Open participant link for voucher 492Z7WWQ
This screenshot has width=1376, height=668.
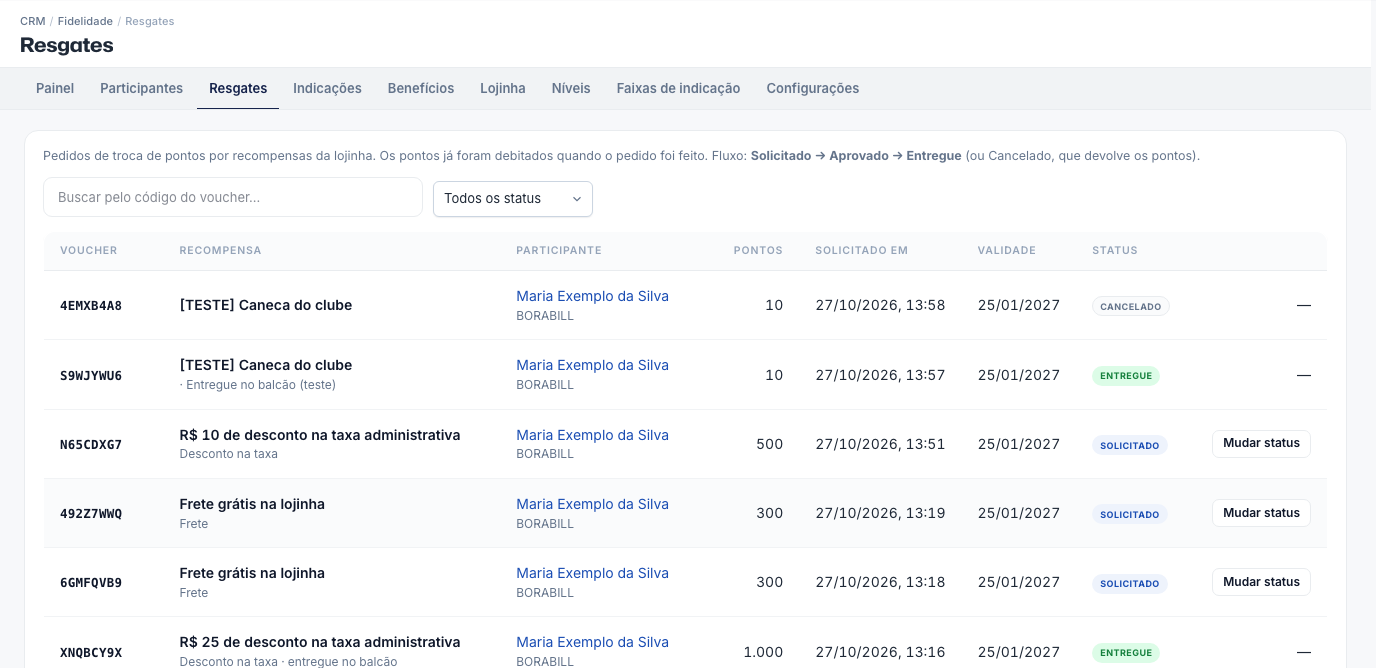point(592,504)
